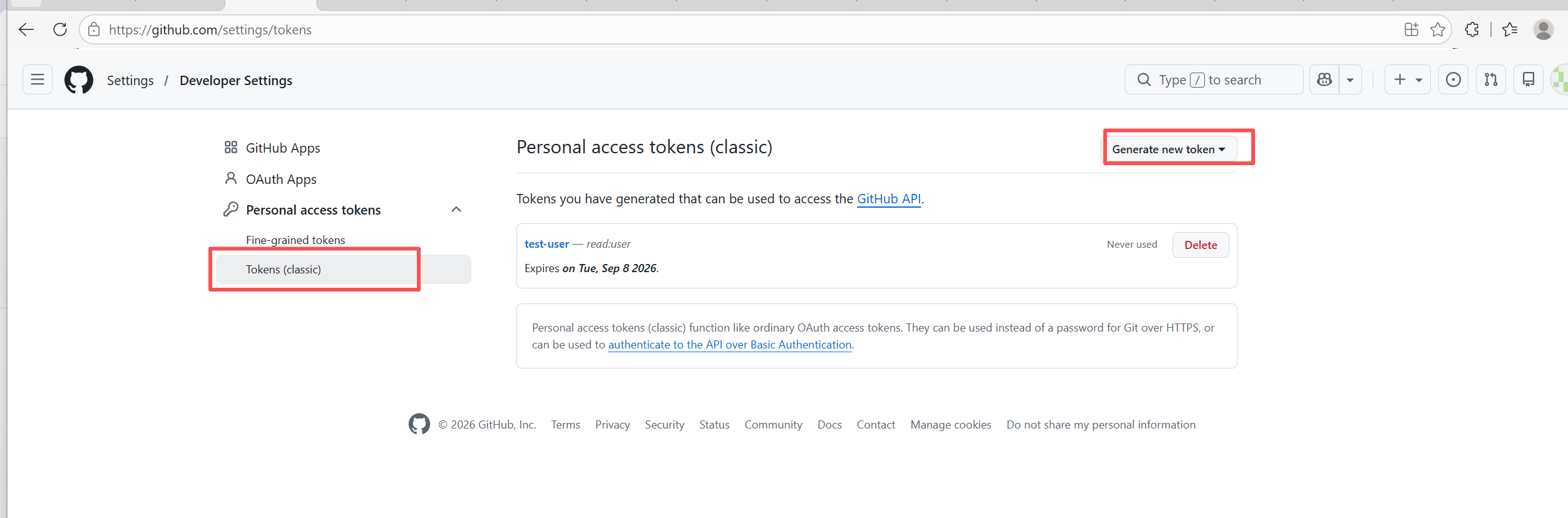1568x518 pixels.
Task: Click the Personal access tokens (classic) heading
Action: coord(645,147)
